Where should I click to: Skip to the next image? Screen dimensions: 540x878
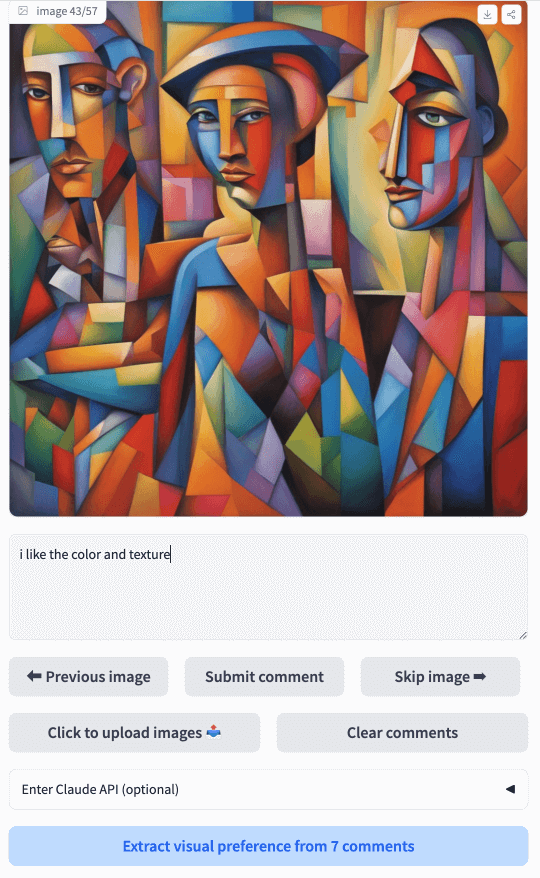(x=440, y=676)
